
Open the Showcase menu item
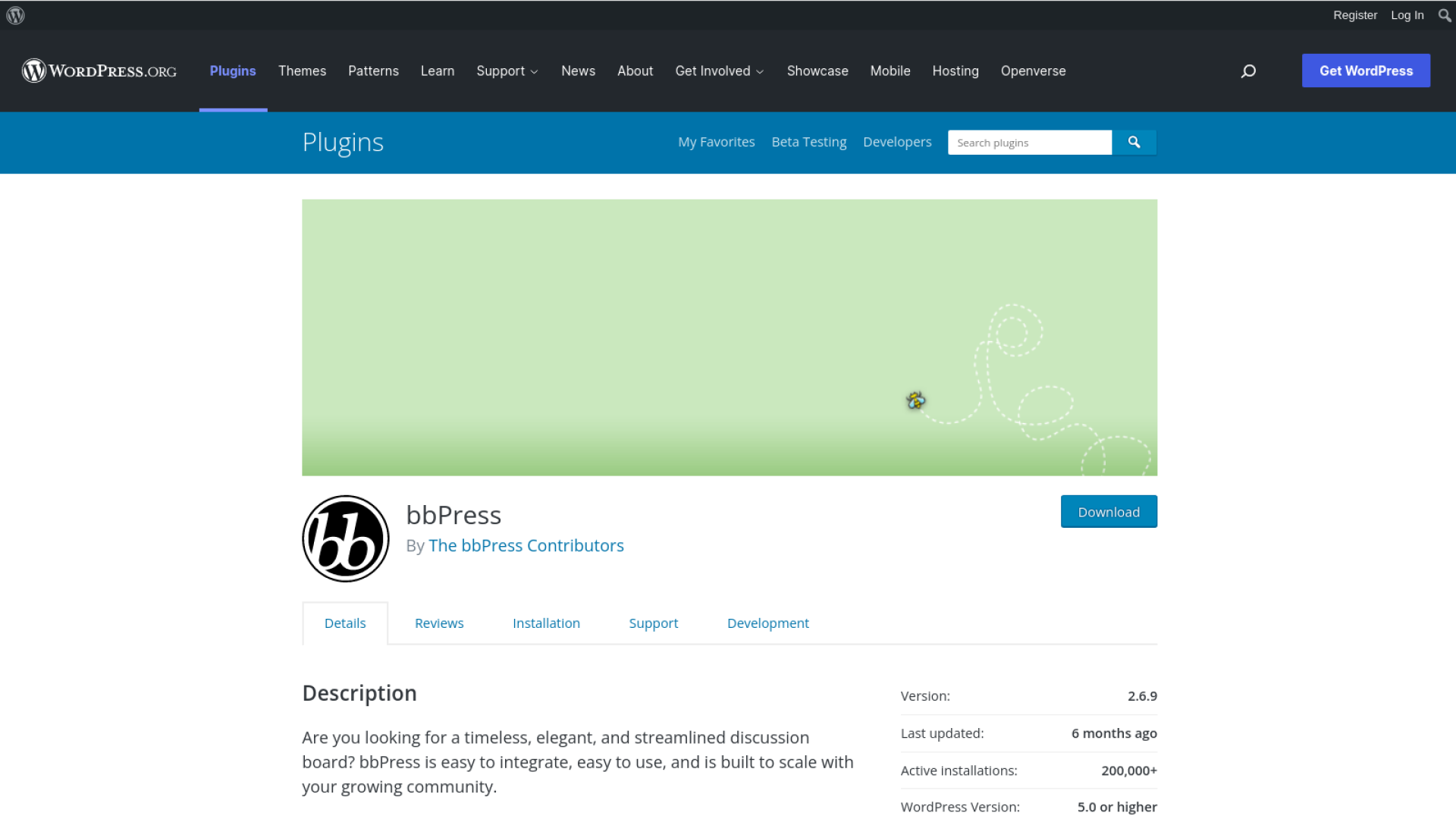click(x=817, y=71)
